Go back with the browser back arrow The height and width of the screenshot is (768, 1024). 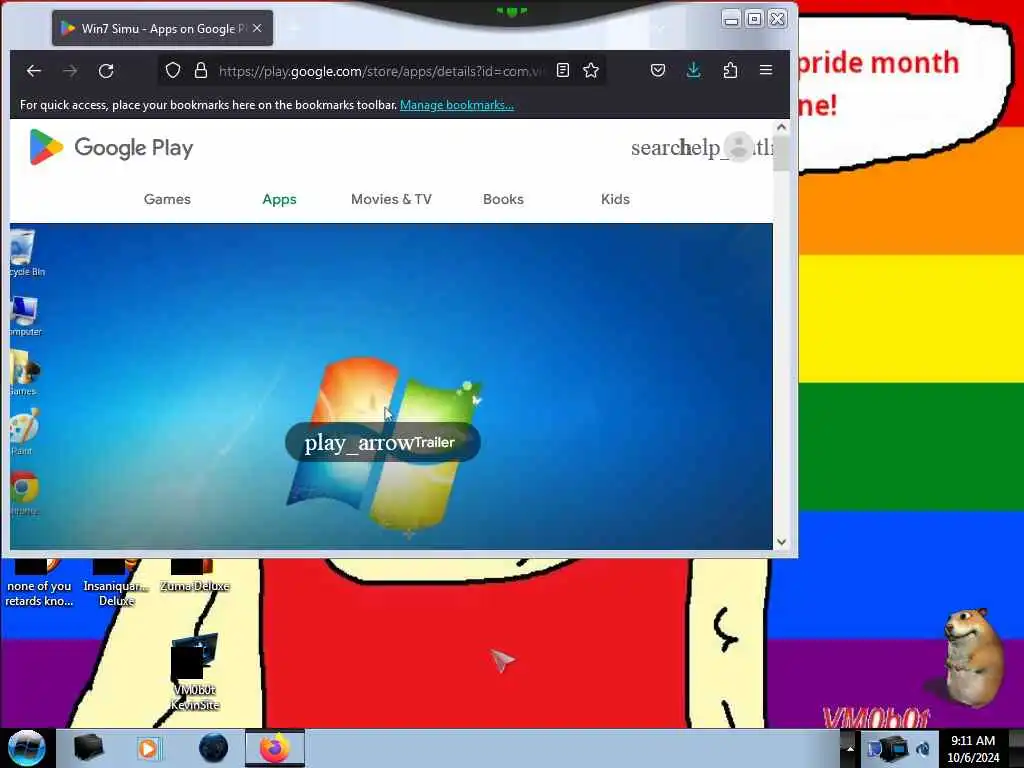click(x=34, y=71)
